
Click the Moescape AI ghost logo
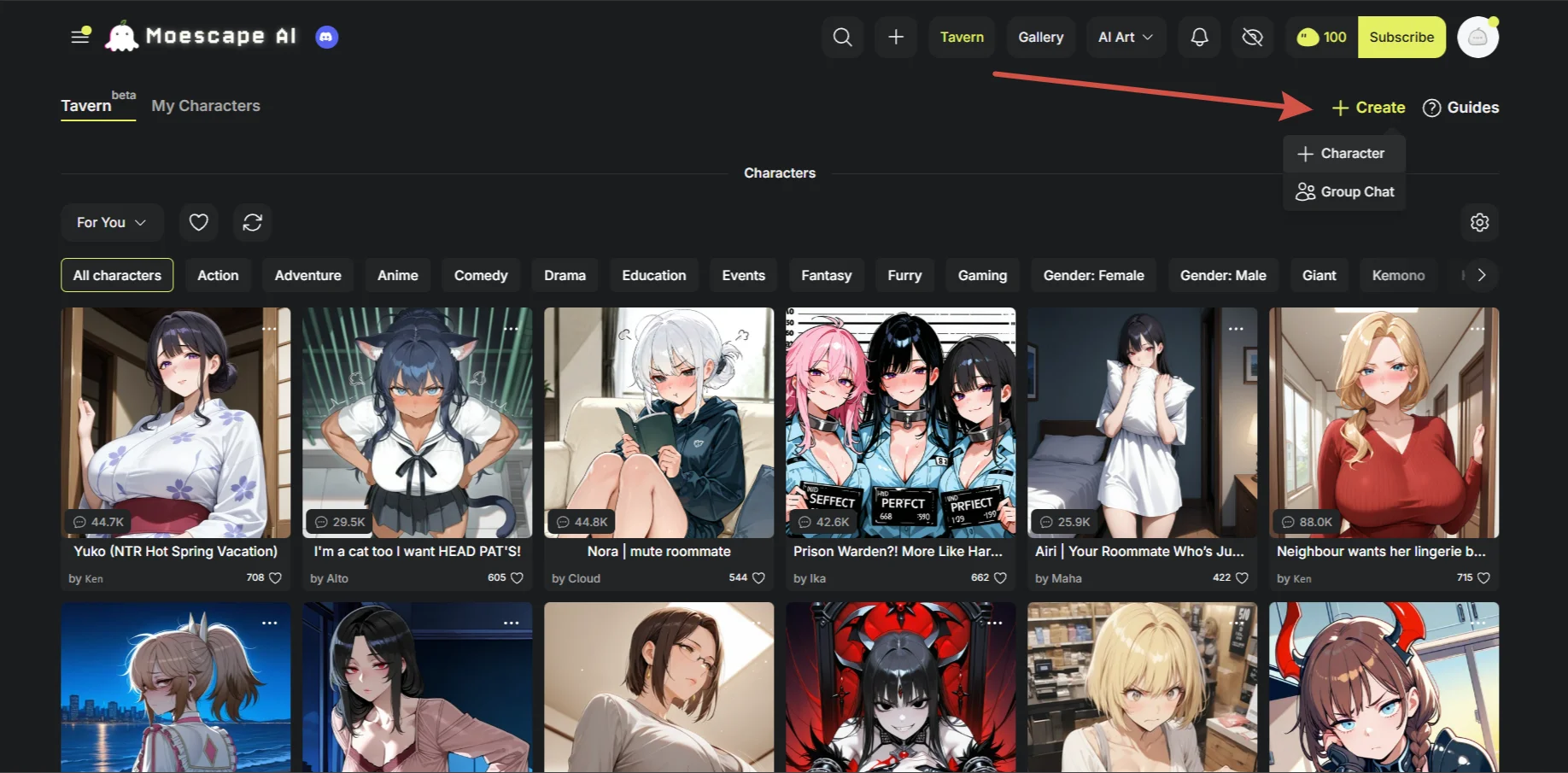tap(121, 36)
